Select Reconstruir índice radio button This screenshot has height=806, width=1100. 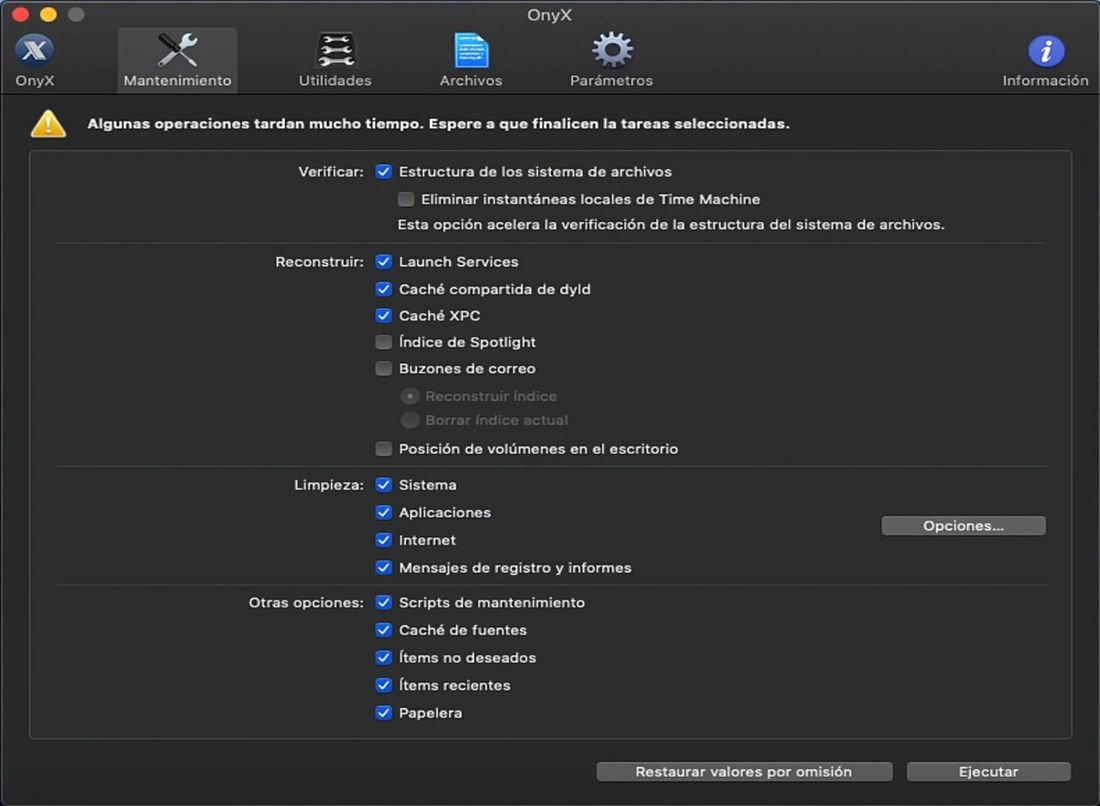[x=410, y=396]
